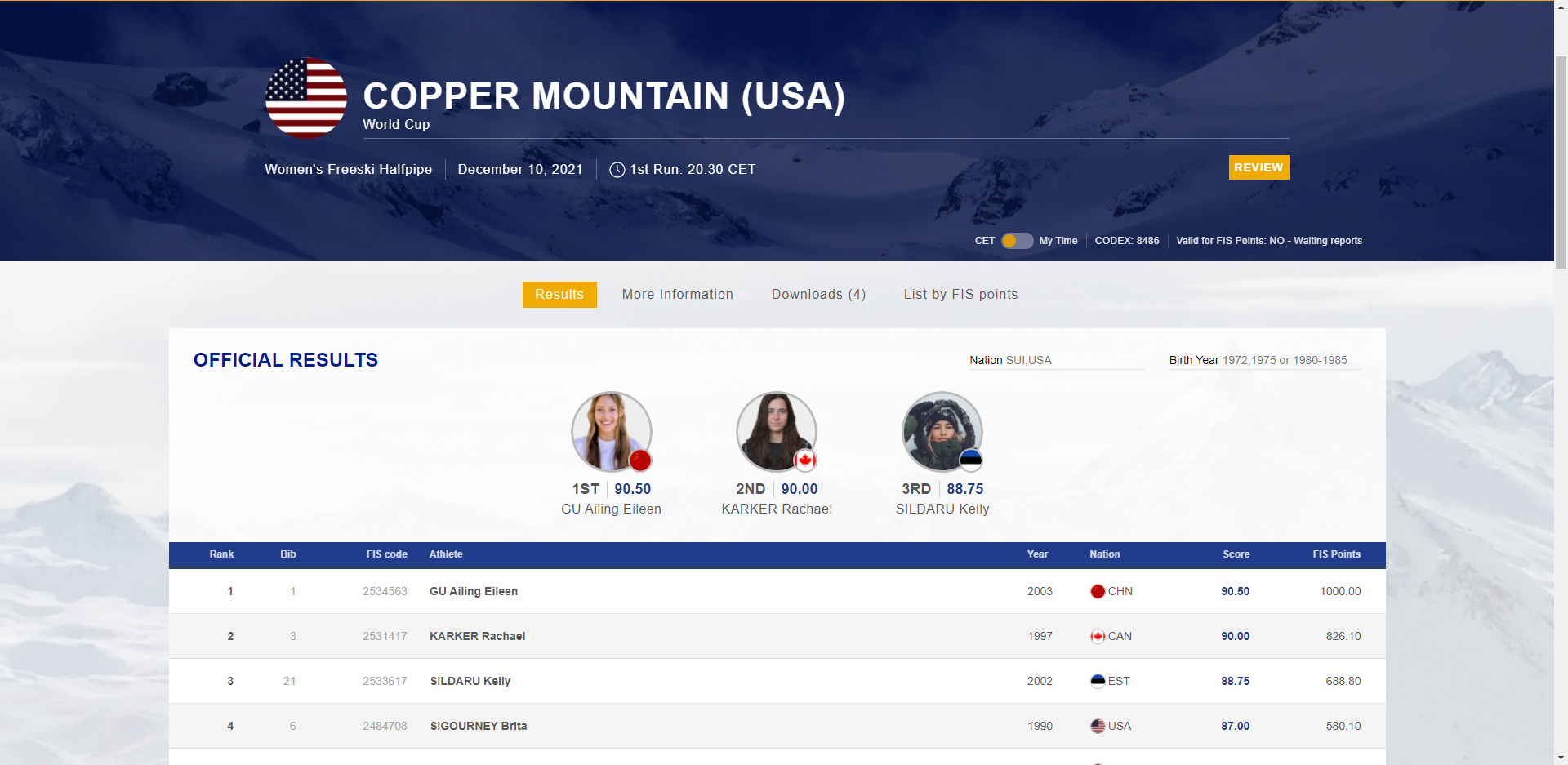The image size is (1568, 765).
Task: Click FIS points value 826.10
Action: 1343,637
